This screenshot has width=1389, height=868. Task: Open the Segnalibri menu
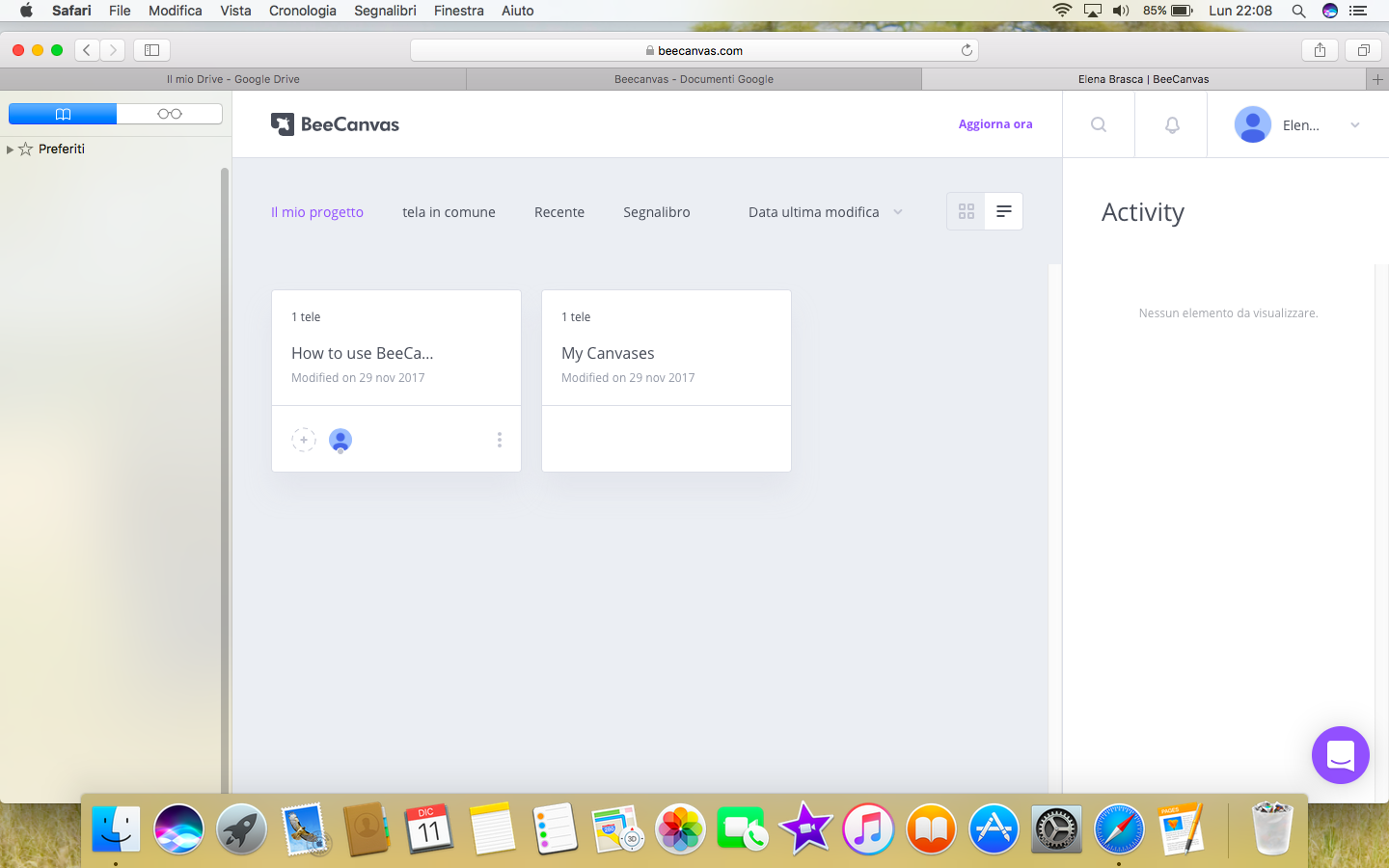(385, 11)
